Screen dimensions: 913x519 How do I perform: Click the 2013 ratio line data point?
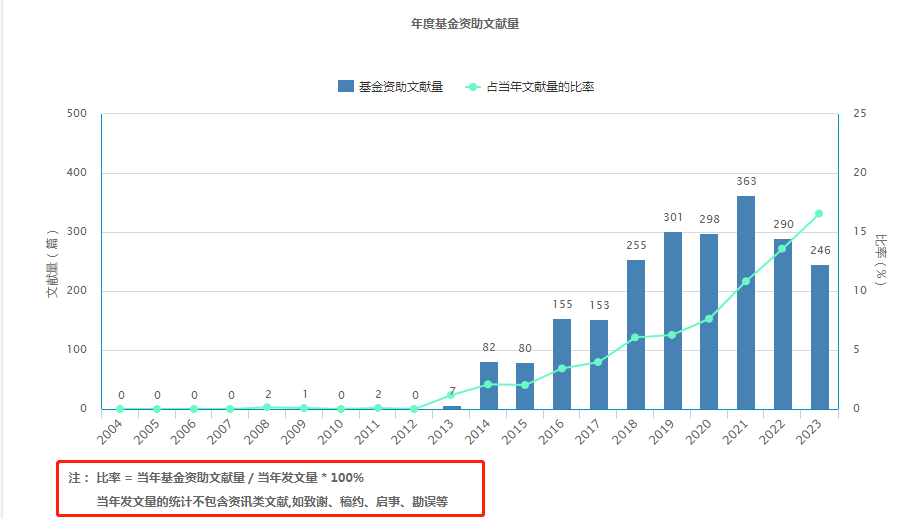[x=451, y=395]
